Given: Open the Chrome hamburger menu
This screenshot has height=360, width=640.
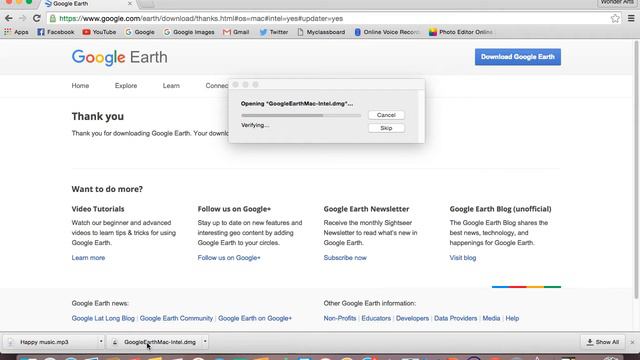Looking at the screenshot, I should (x=631, y=18).
